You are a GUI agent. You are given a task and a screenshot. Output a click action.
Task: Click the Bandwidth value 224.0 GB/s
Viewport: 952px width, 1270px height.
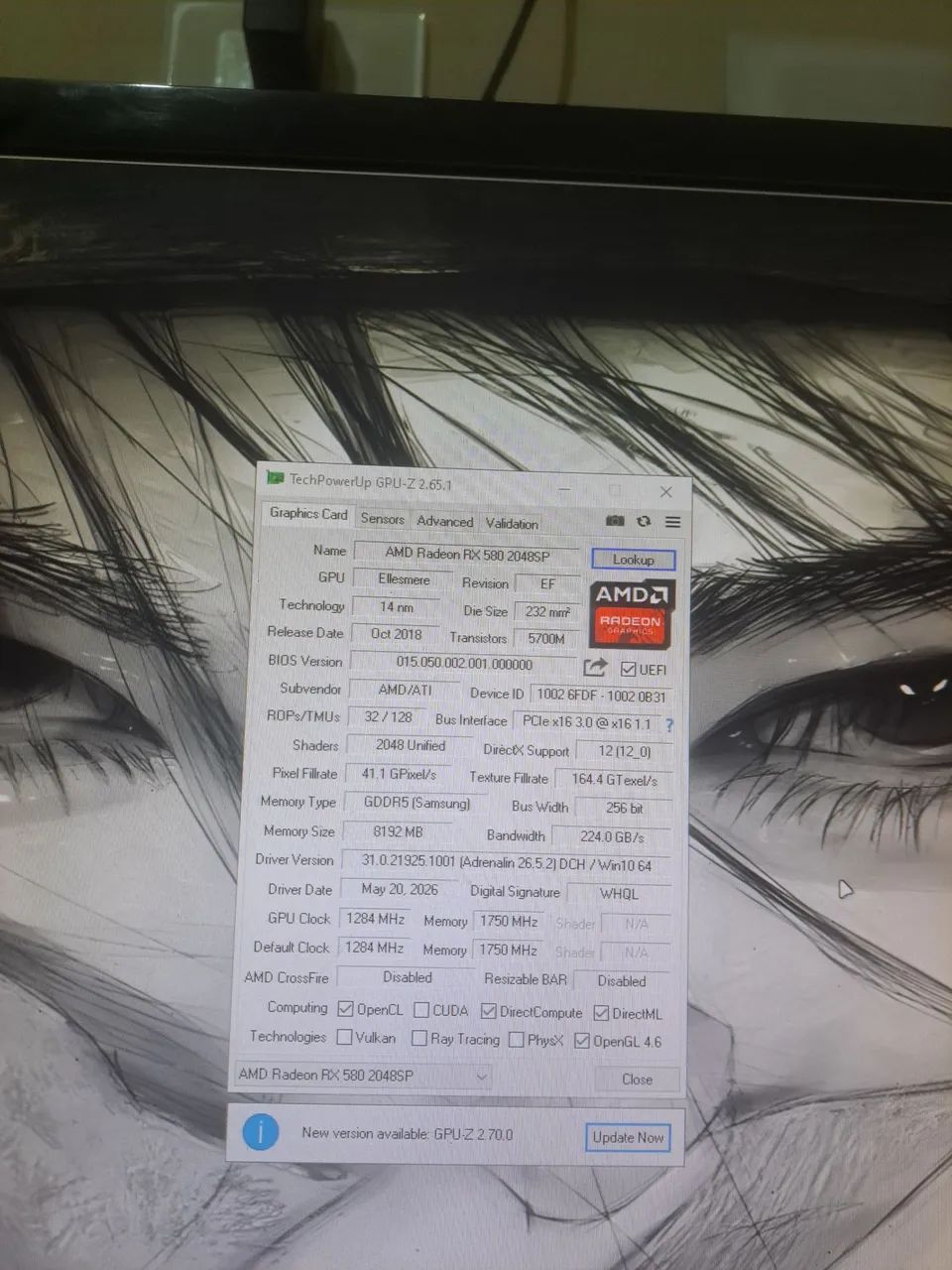point(612,837)
